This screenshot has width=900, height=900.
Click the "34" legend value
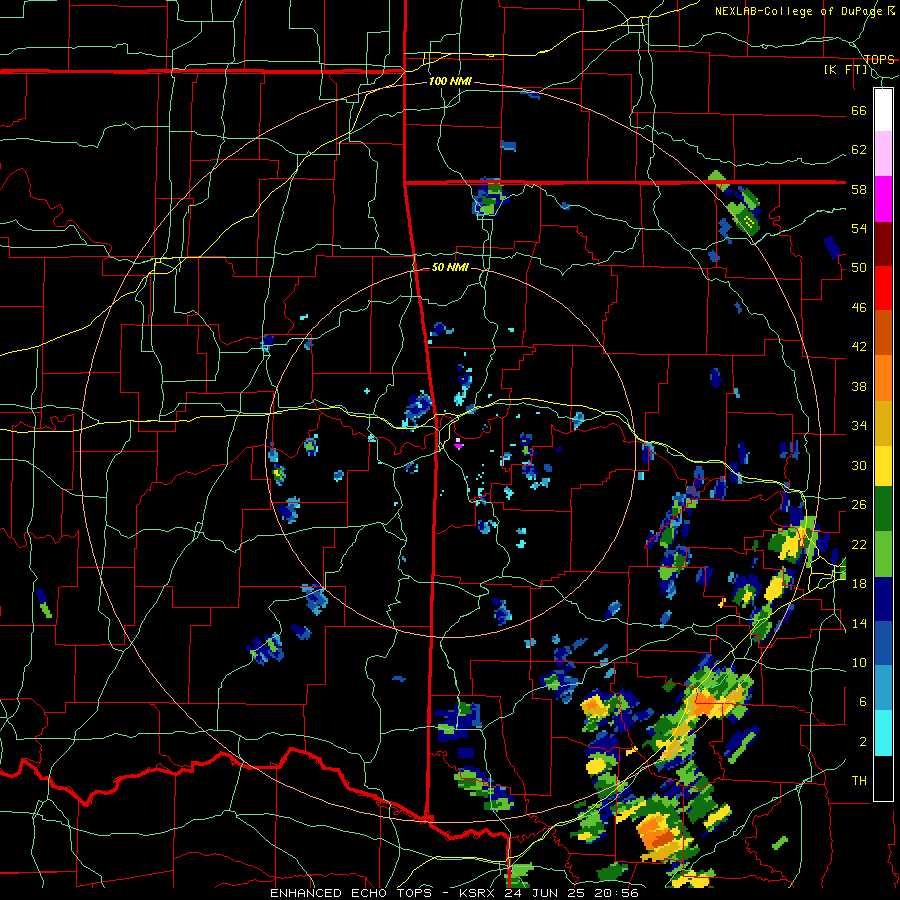tap(859, 426)
